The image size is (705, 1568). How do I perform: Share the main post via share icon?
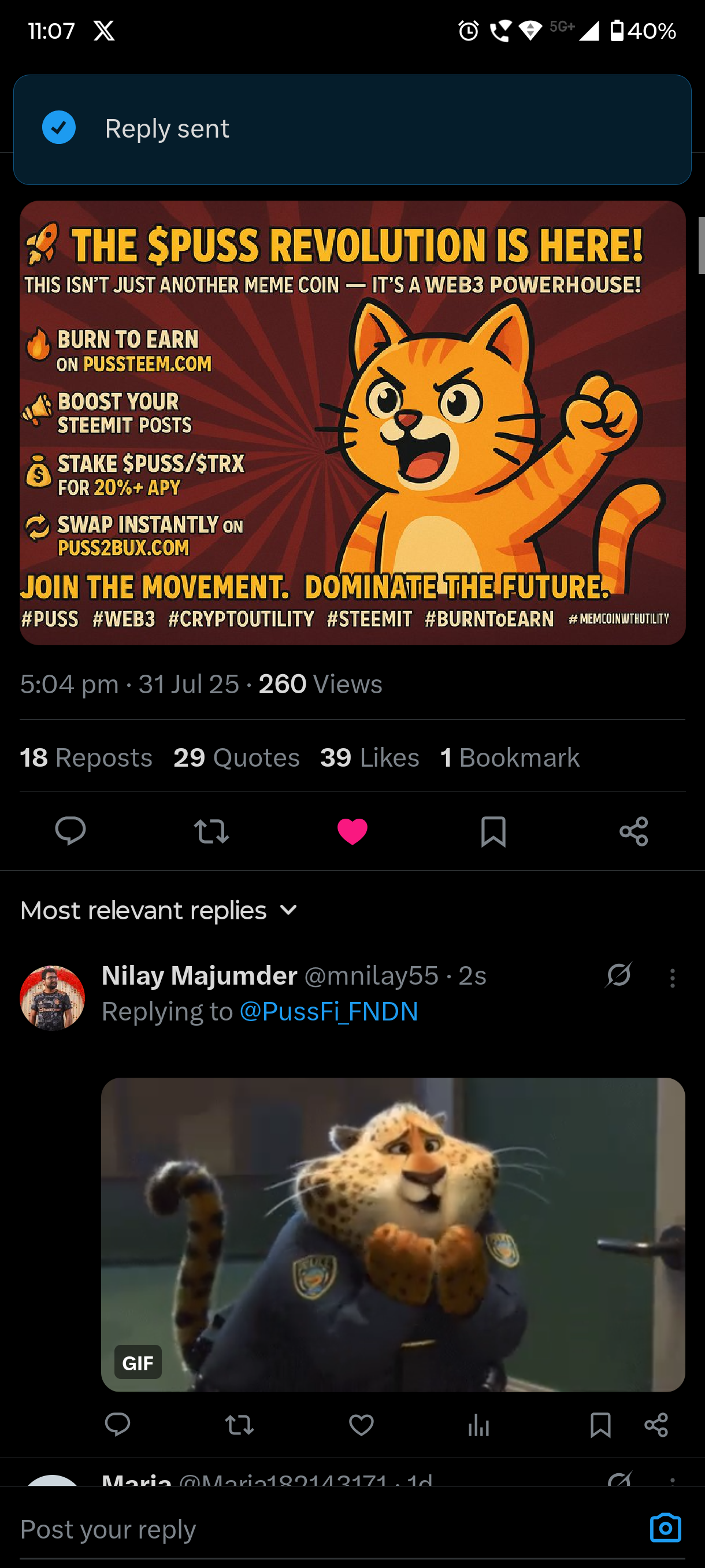tap(634, 831)
